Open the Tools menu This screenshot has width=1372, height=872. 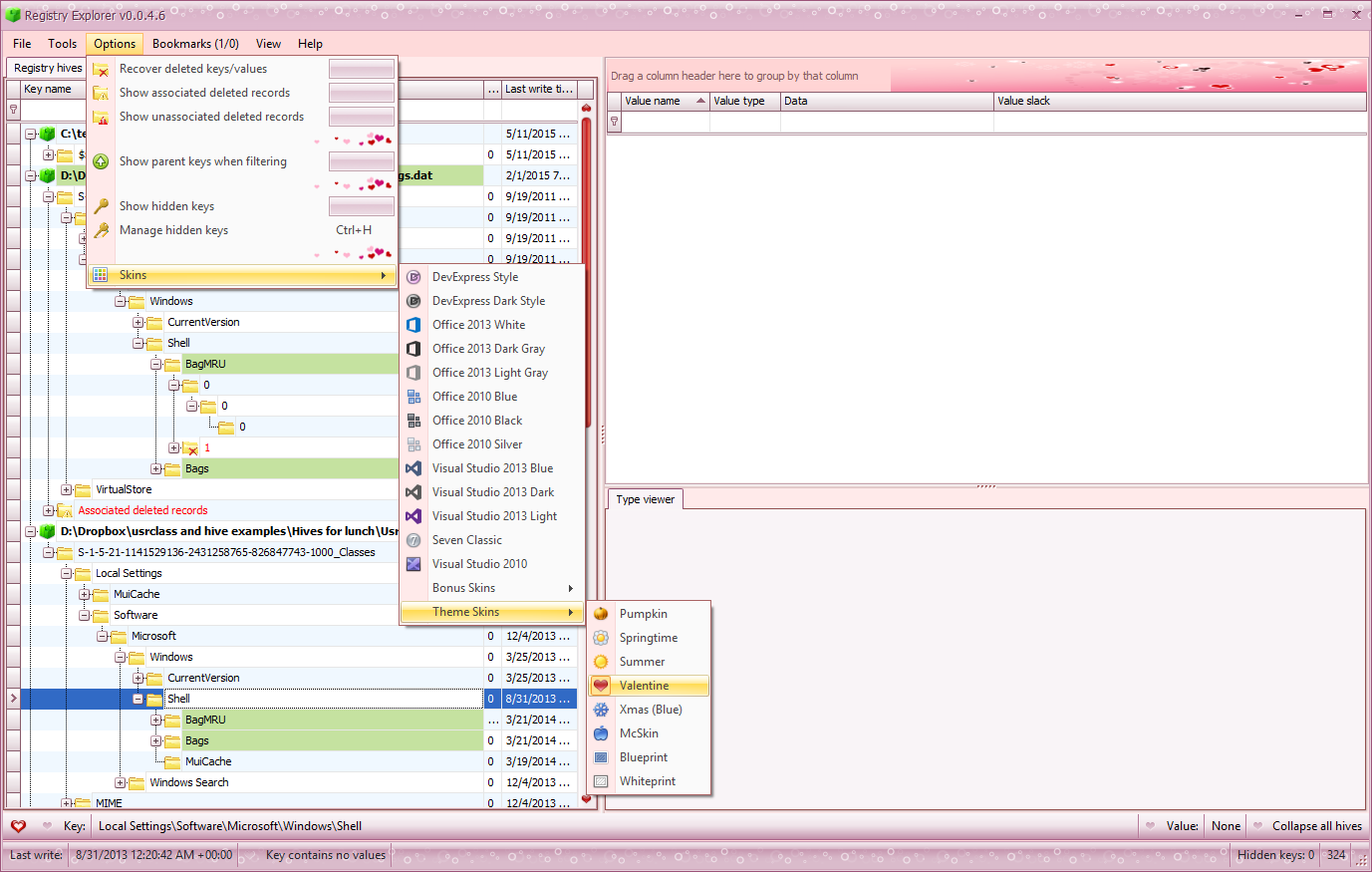click(x=62, y=44)
